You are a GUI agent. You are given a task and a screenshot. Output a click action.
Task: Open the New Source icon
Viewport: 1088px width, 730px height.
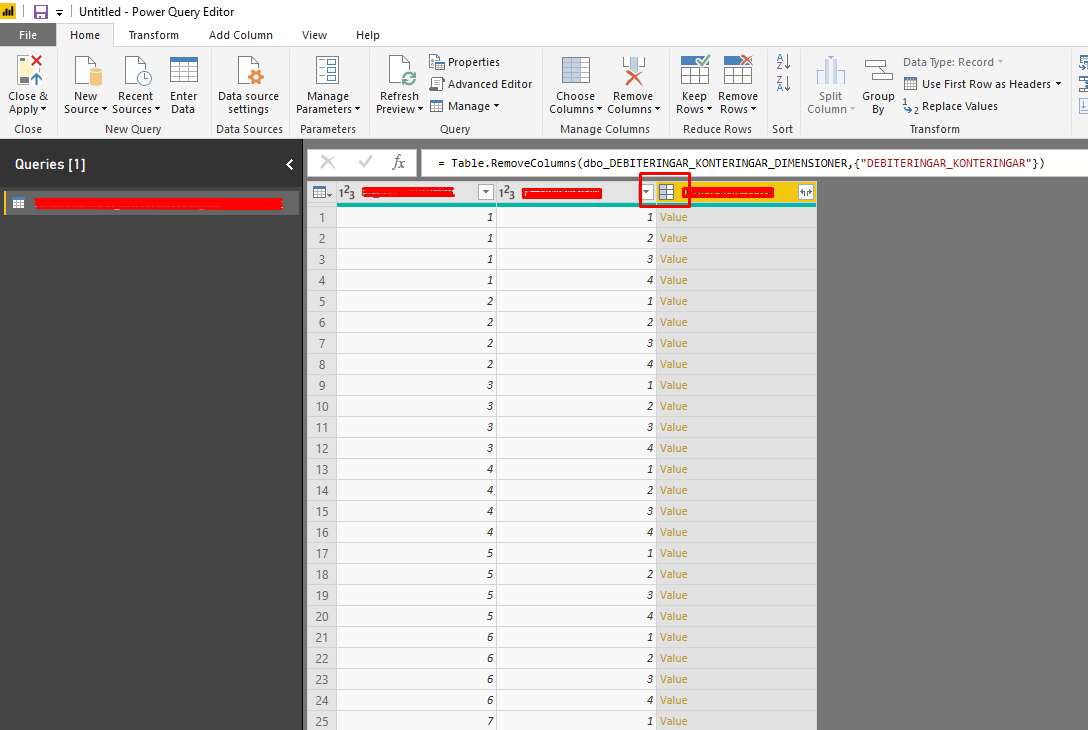click(x=87, y=70)
